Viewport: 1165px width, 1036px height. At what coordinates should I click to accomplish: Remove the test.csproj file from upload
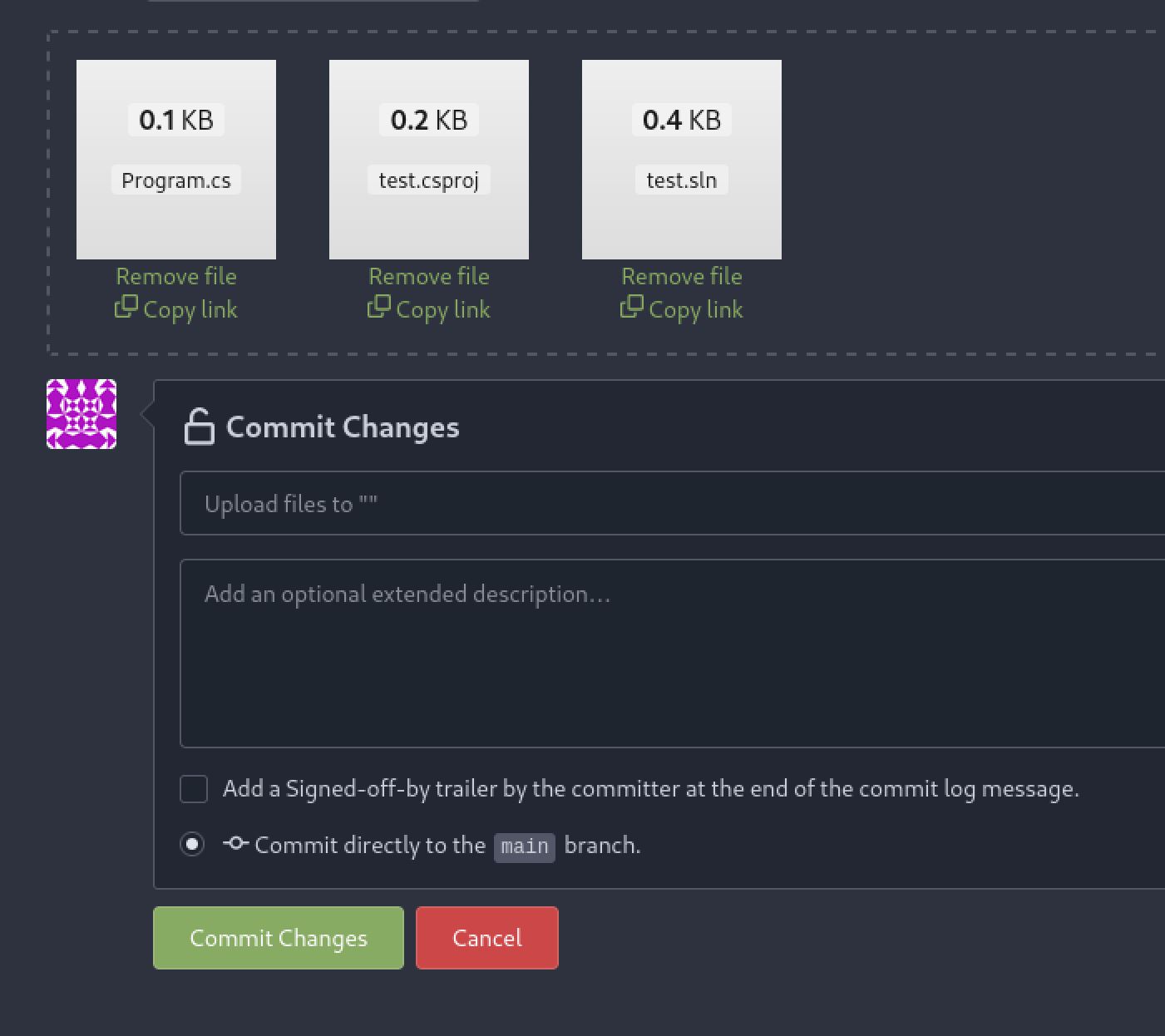[x=429, y=276]
